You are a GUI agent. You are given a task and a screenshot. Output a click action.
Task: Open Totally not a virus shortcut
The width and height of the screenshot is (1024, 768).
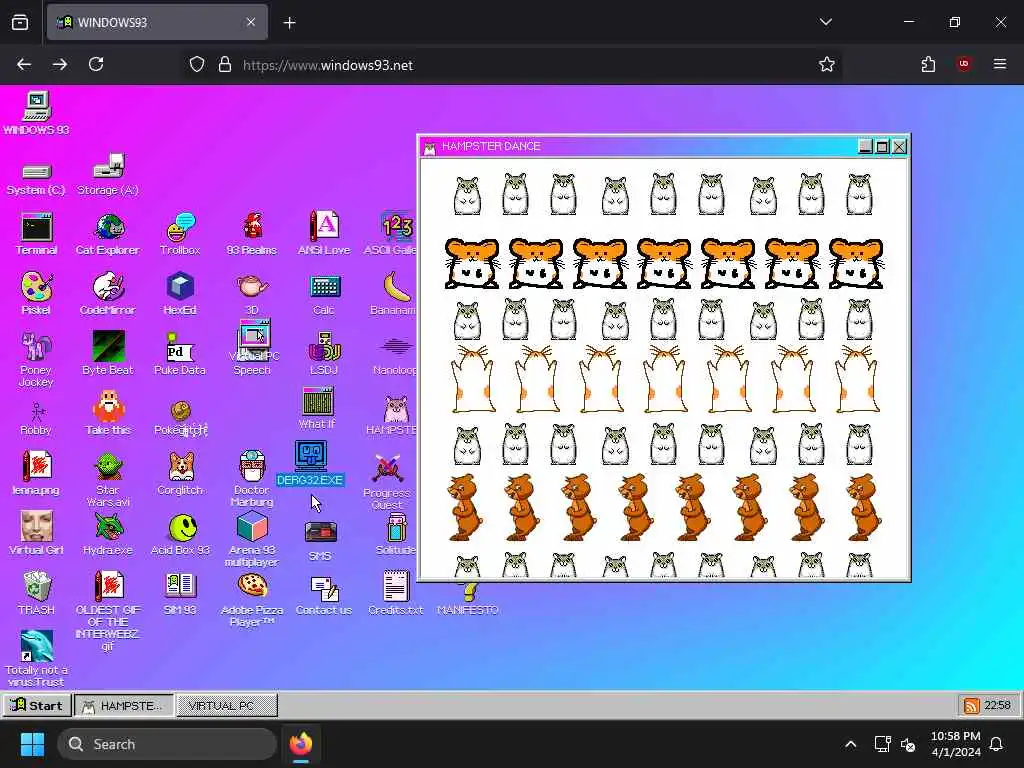click(x=36, y=658)
